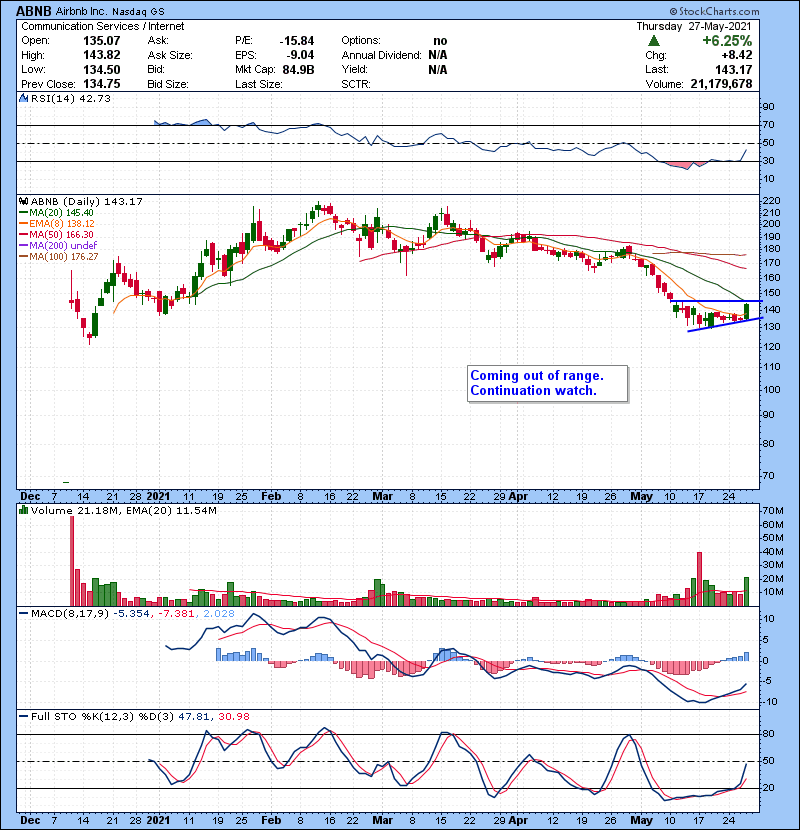800x830 pixels.
Task: Click the MA(200) undef legend entry
Action: [x=58, y=245]
